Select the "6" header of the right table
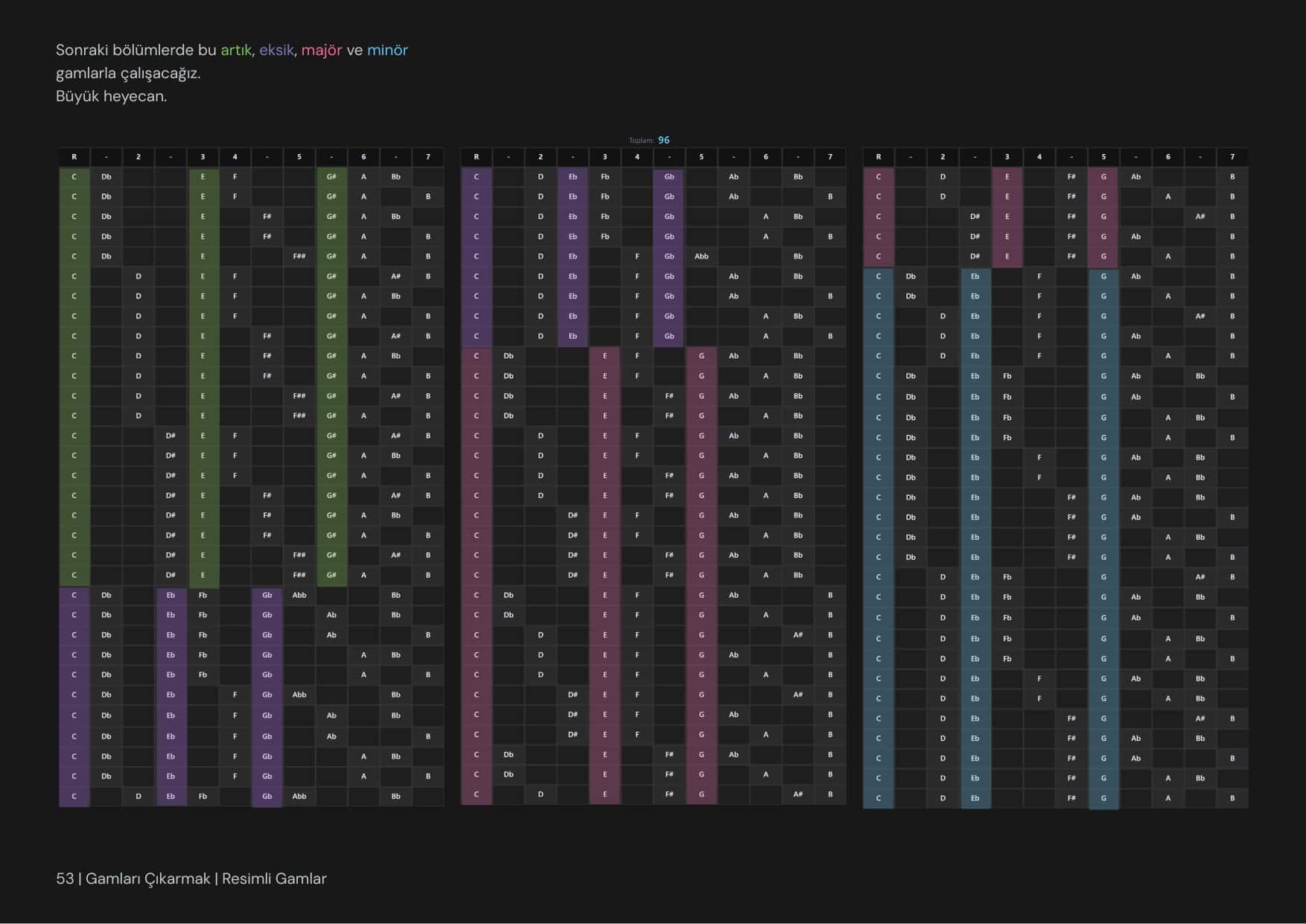The width and height of the screenshot is (1306, 924). tap(1168, 156)
